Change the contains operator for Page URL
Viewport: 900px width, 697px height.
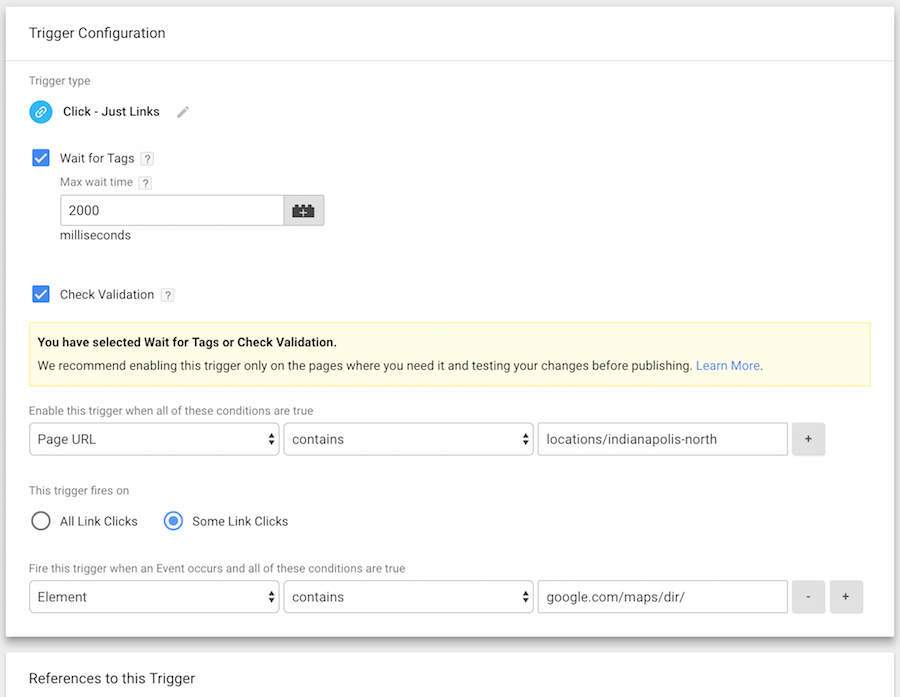(408, 438)
